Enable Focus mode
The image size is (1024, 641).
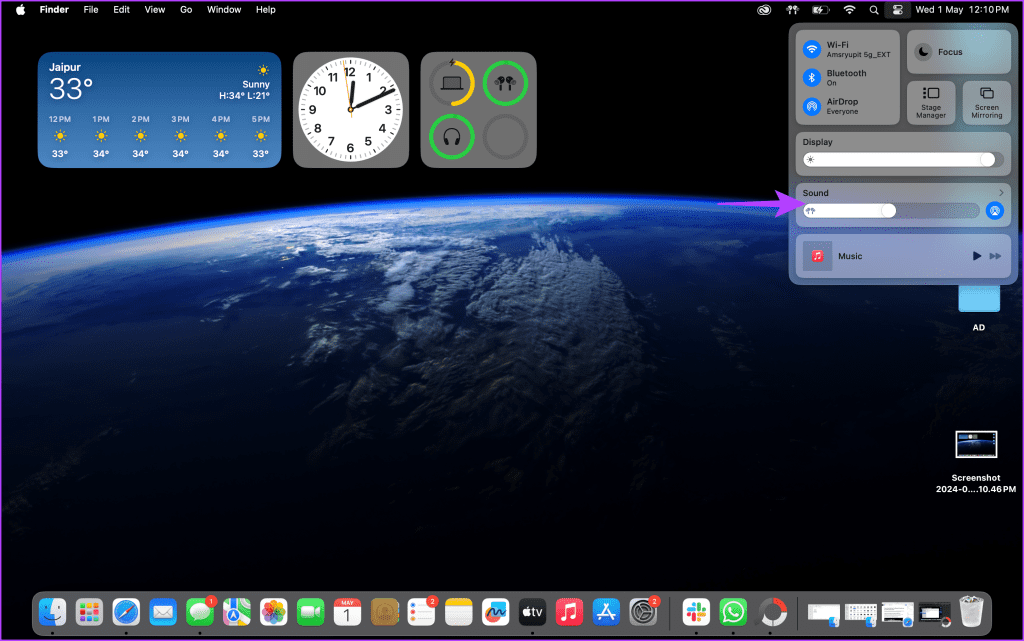pyautogui.click(x=959, y=52)
